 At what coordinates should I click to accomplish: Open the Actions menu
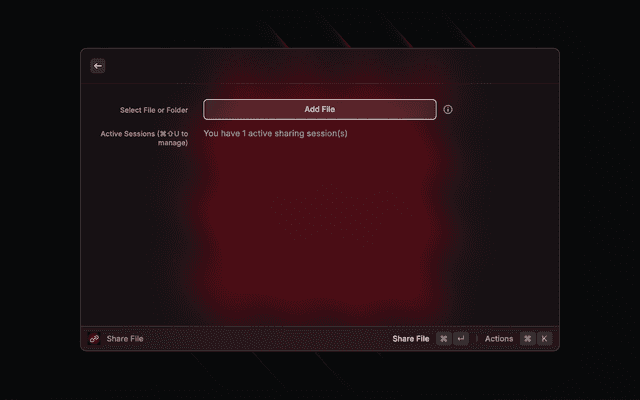pos(499,339)
